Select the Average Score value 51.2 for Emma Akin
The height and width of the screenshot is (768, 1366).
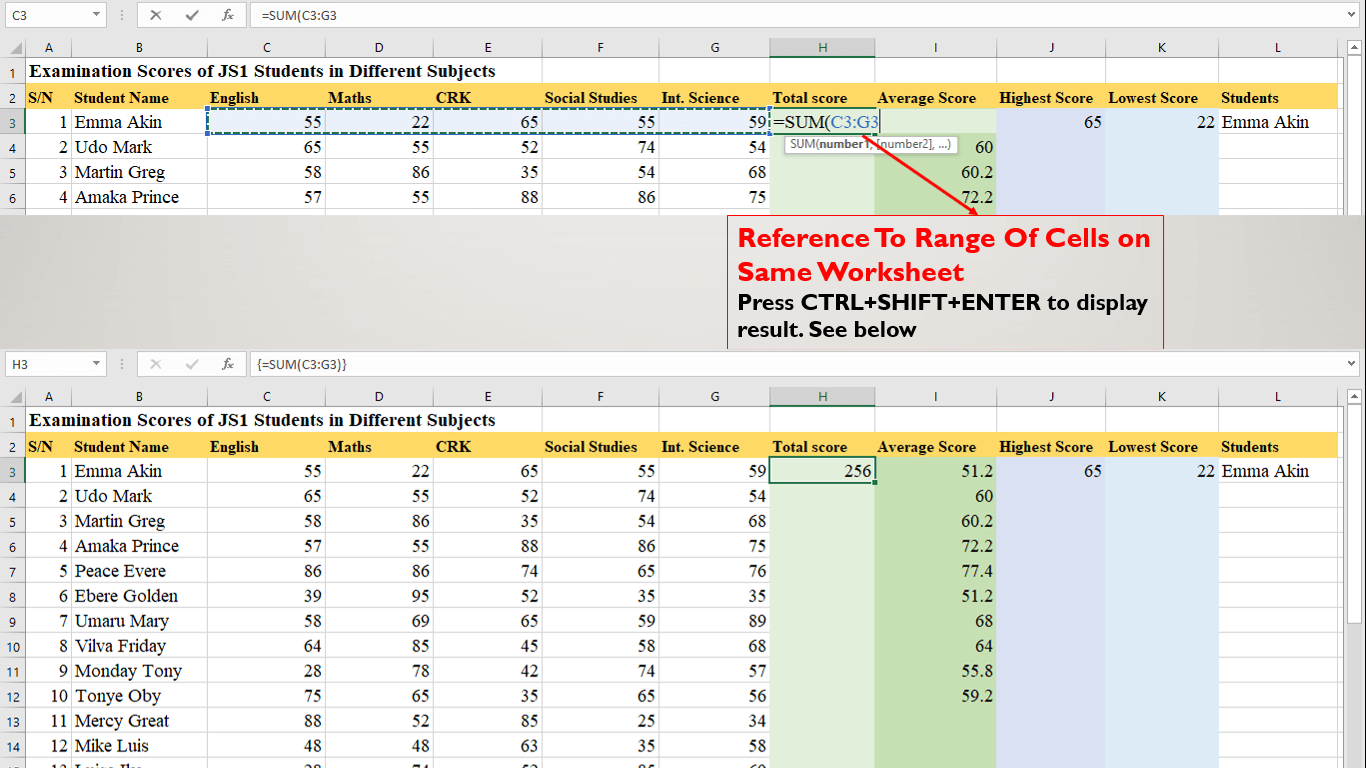pyautogui.click(x=935, y=470)
